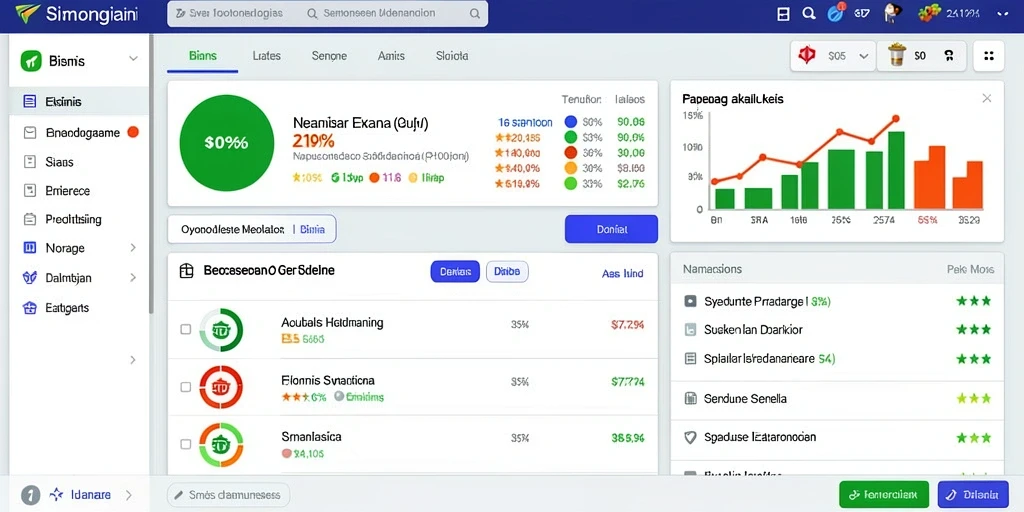
Task: Click the Spaduse shield icon entry
Action: (x=690, y=437)
